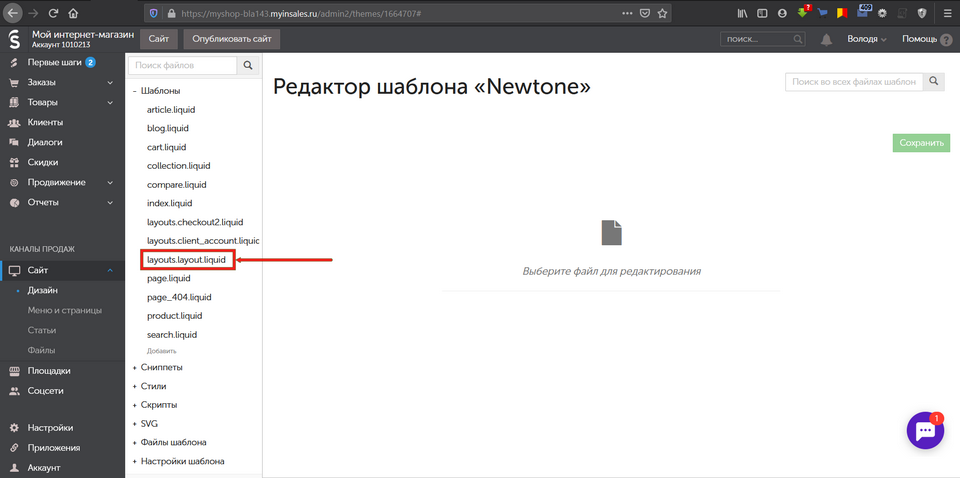Image resolution: width=960 pixels, height=478 pixels.
Task: Expand the Стили folder
Action: (153, 386)
